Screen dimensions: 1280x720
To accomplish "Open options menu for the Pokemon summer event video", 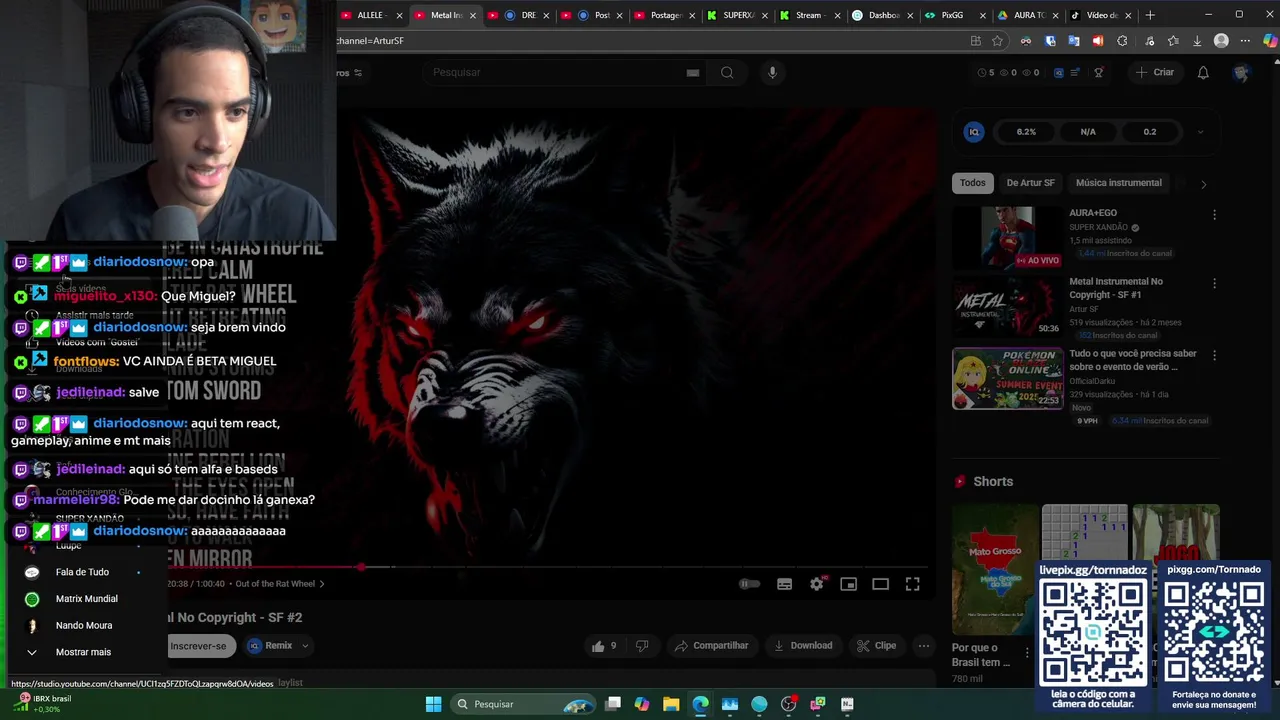I will pyautogui.click(x=1214, y=355).
